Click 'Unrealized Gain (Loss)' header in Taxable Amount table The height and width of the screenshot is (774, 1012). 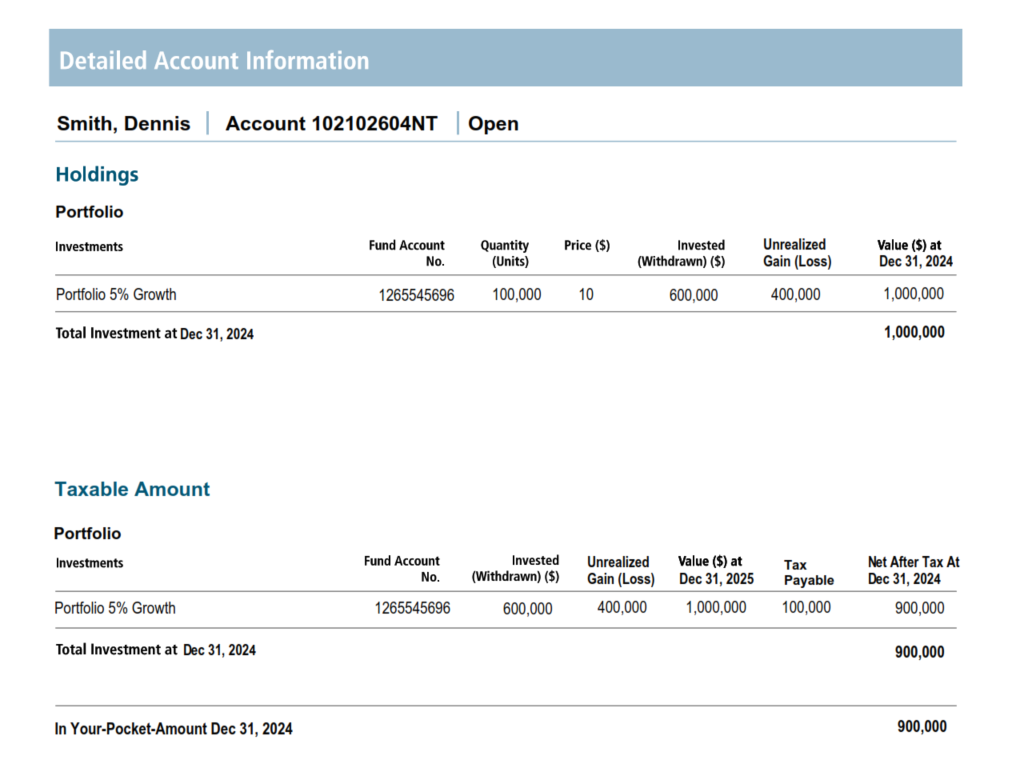pos(620,570)
